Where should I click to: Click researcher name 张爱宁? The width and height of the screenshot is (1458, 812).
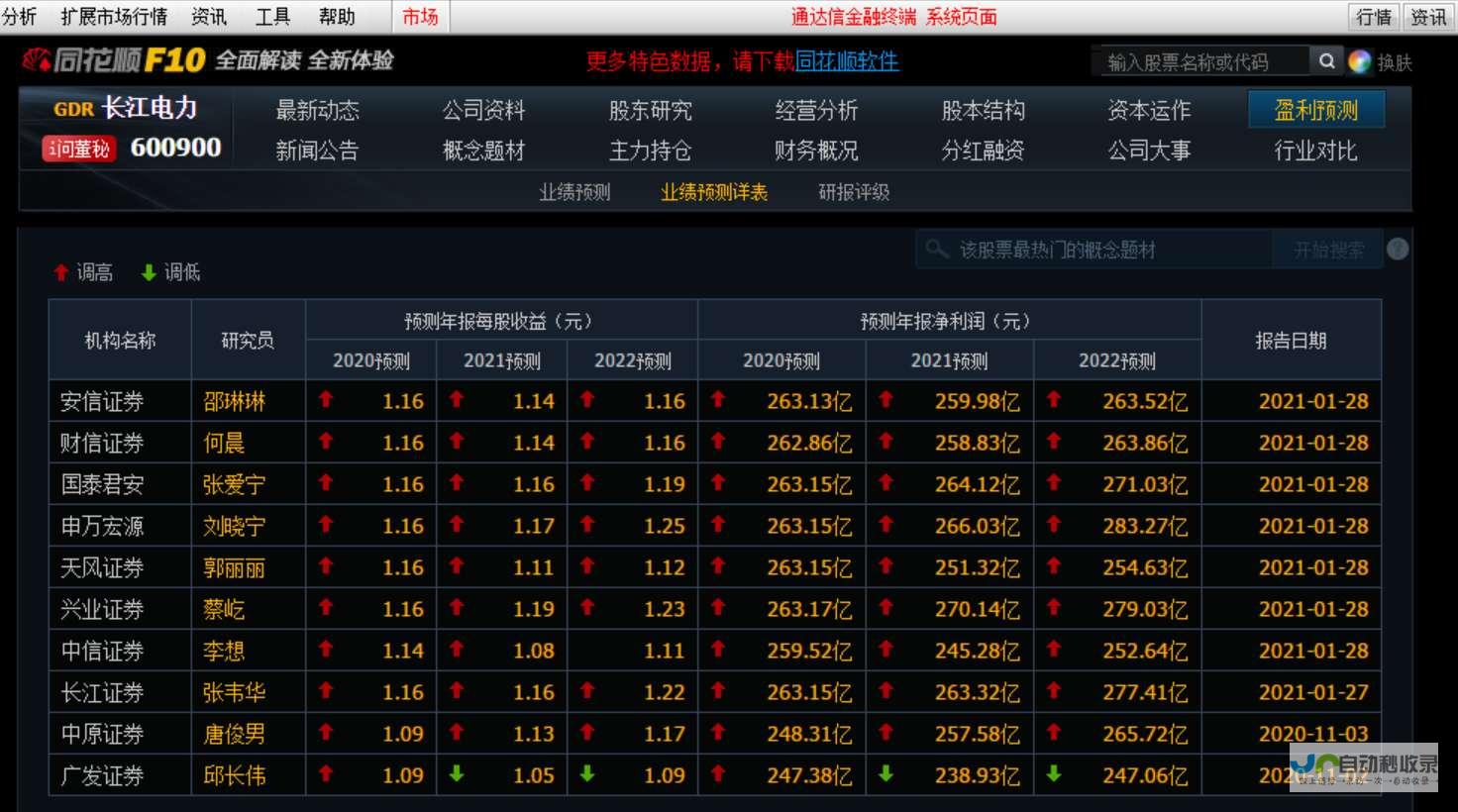point(235,484)
